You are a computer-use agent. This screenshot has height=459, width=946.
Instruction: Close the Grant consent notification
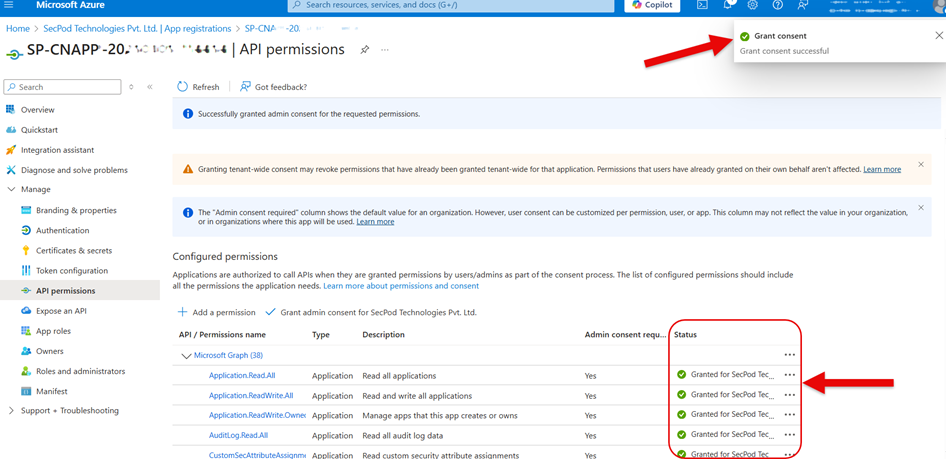point(938,36)
